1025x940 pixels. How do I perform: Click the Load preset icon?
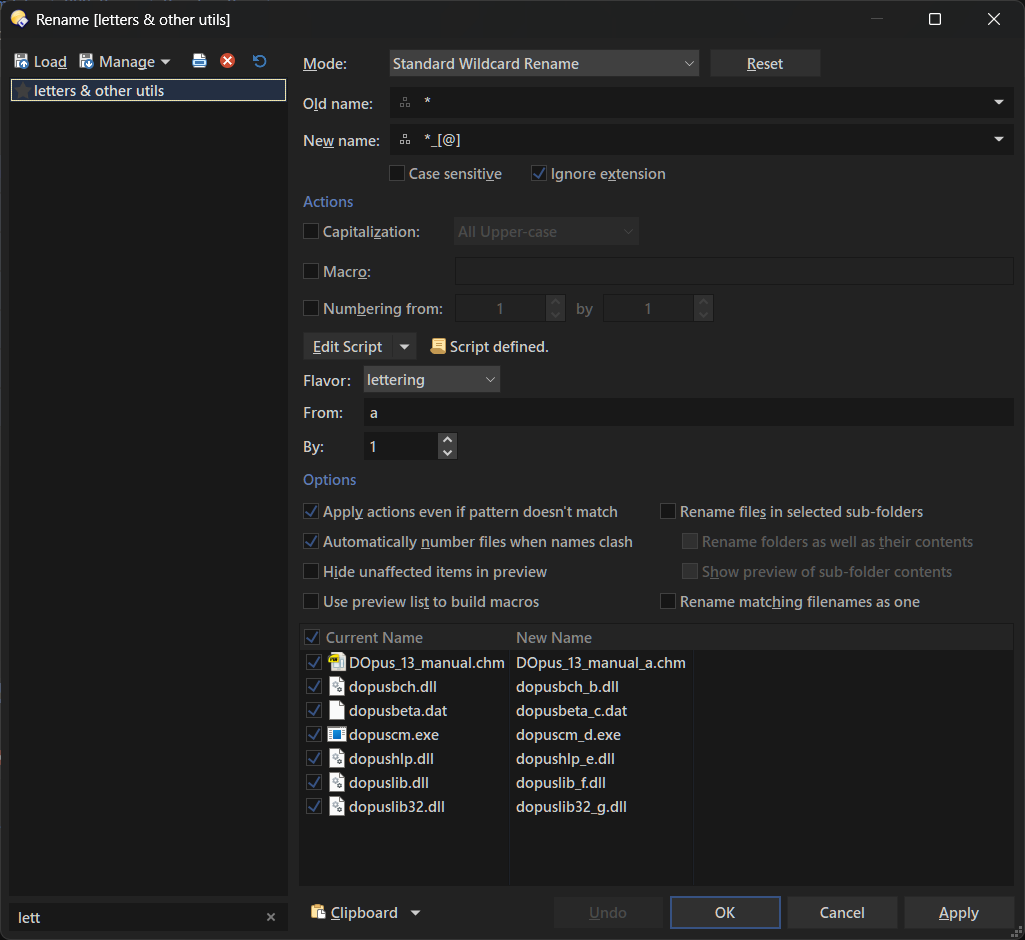pyautogui.click(x=40, y=62)
